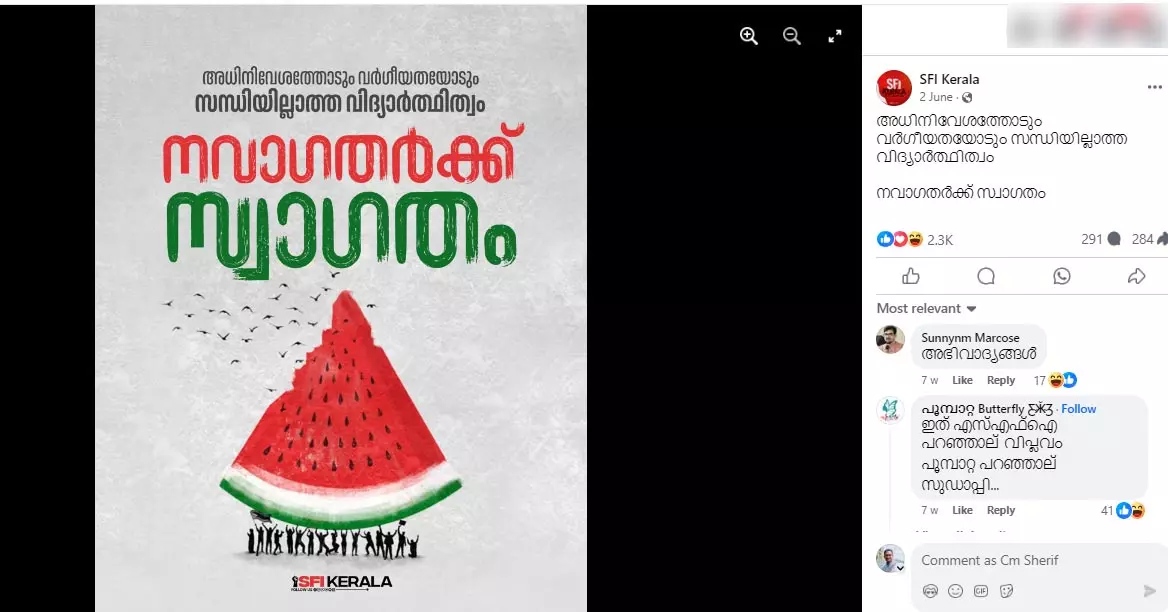Image resolution: width=1168 pixels, height=612 pixels.
Task: Open the SFI Kerala page link
Action: (x=949, y=79)
